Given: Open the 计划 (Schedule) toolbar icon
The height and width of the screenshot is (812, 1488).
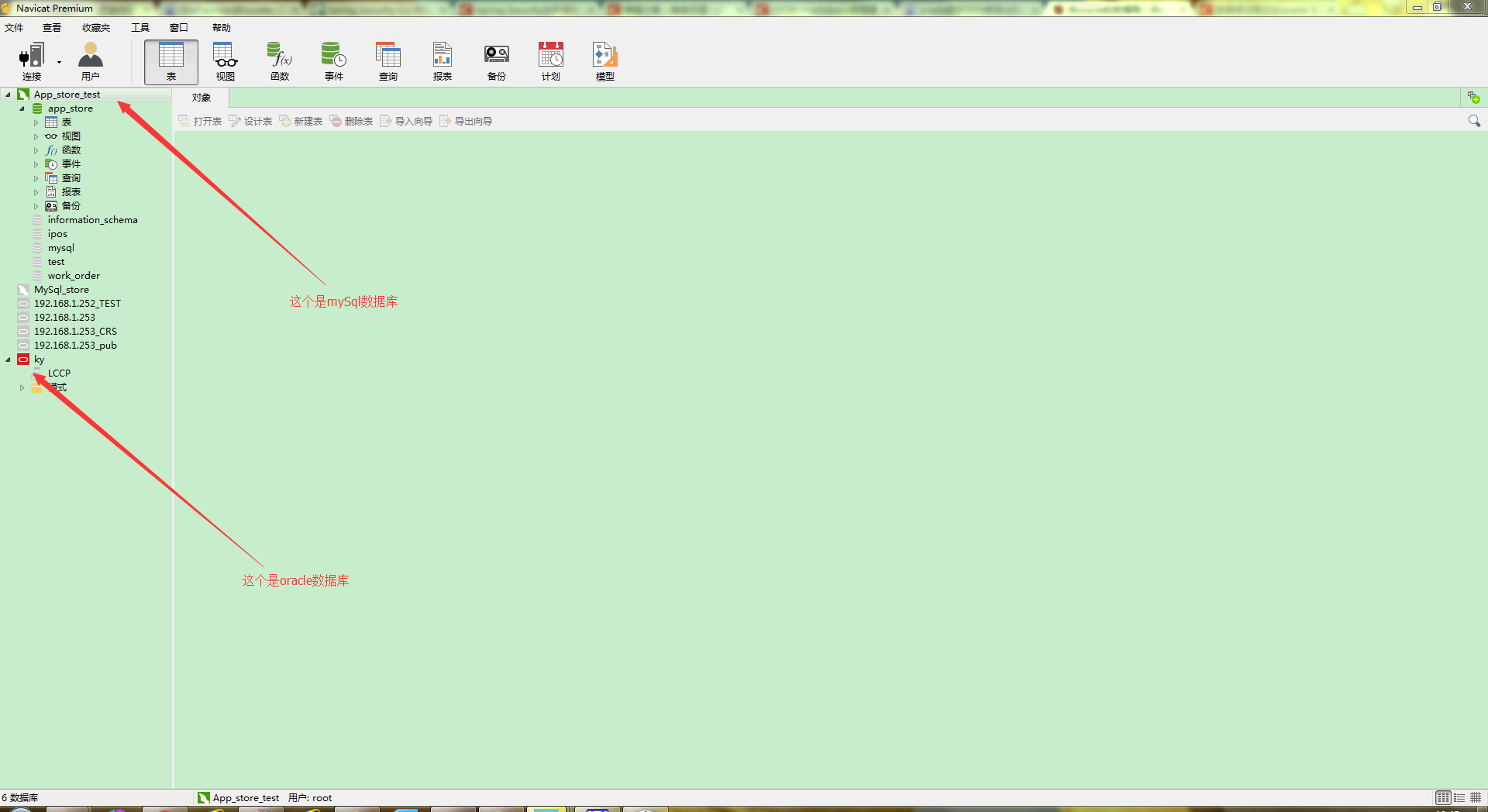Looking at the screenshot, I should [x=551, y=62].
